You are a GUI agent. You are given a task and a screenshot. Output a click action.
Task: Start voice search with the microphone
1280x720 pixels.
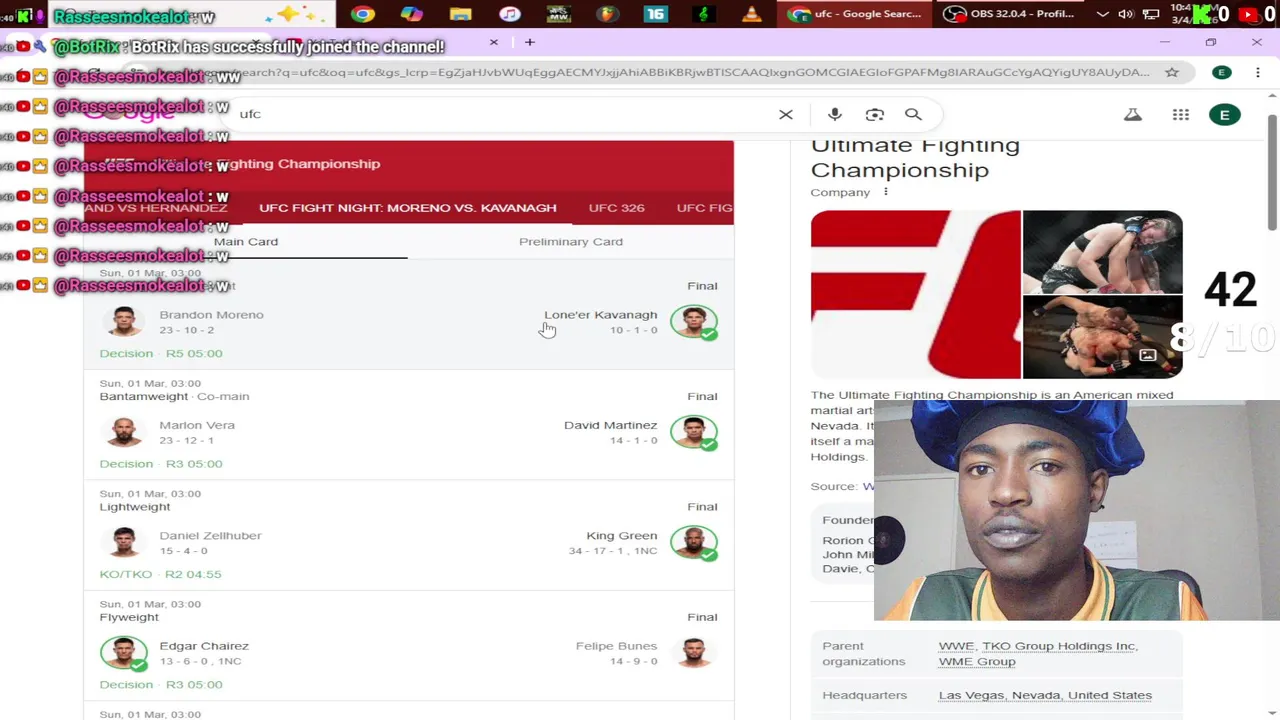tap(835, 114)
